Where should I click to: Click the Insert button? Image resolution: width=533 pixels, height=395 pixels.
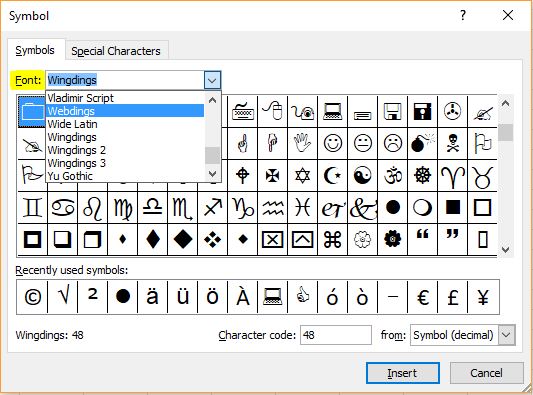(x=402, y=373)
